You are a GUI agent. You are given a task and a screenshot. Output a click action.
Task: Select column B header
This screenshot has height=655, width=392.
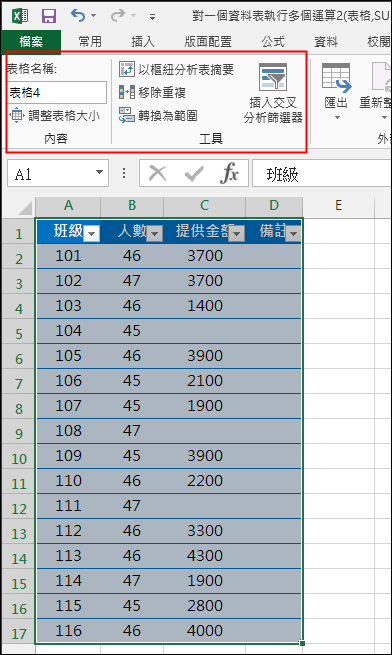(x=132, y=205)
